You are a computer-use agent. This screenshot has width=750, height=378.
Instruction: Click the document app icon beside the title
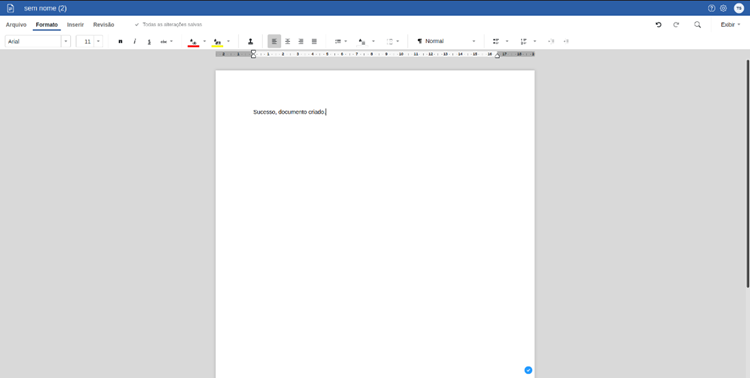11,8
